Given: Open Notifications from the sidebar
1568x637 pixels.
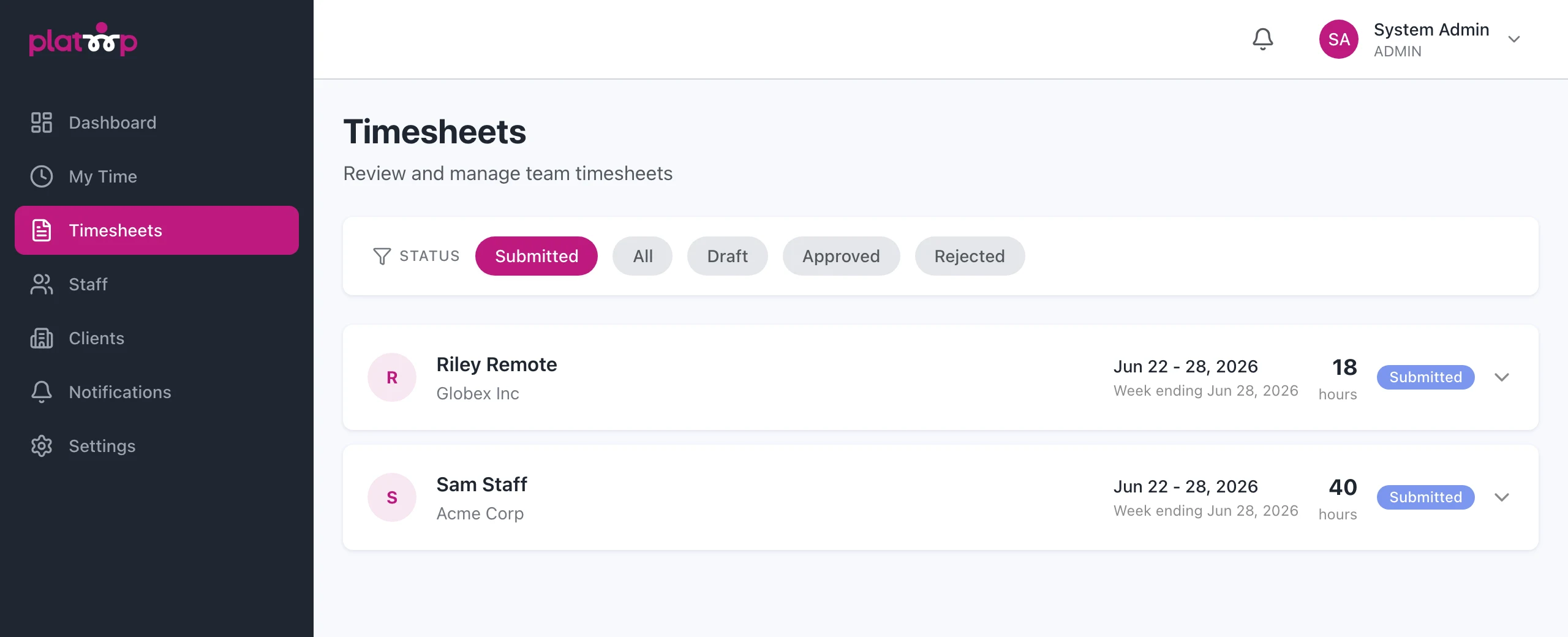Looking at the screenshot, I should 157,392.
